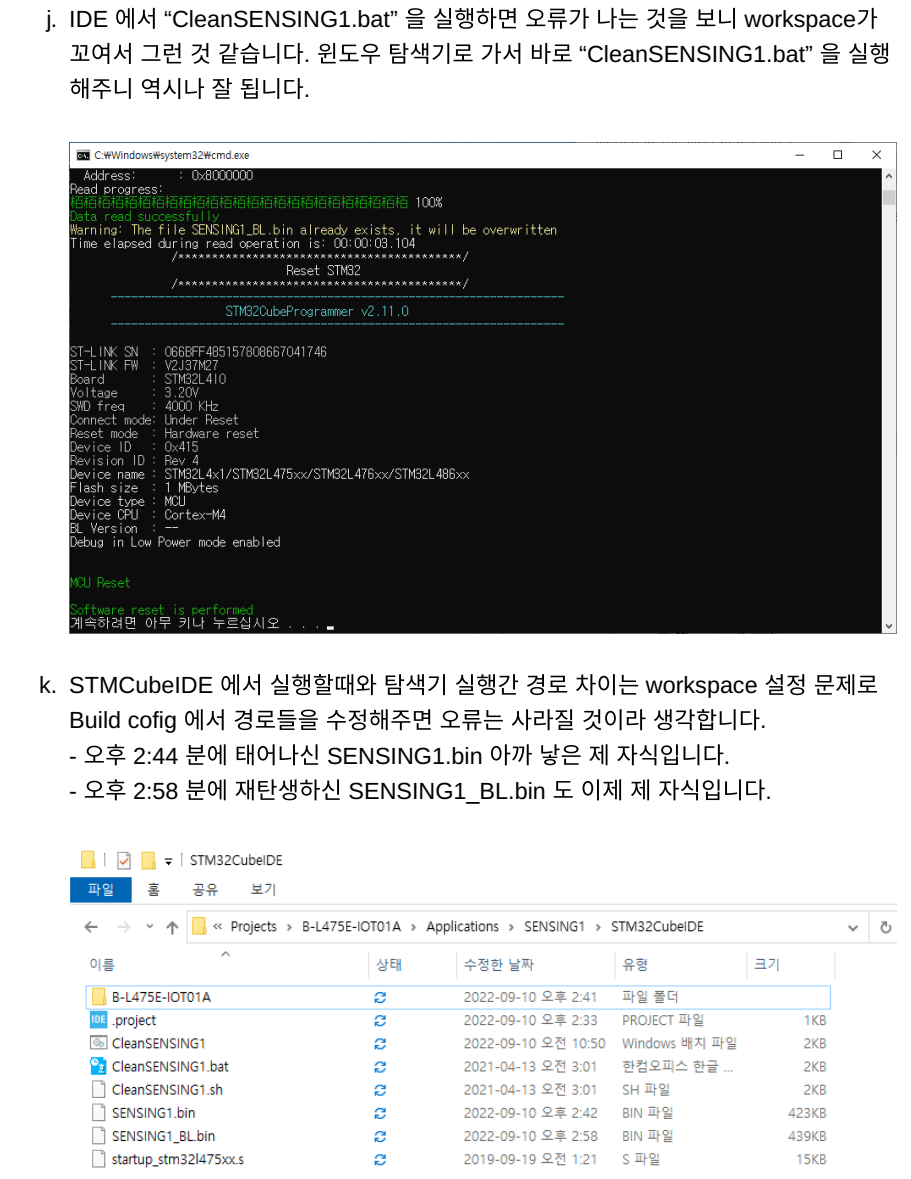
Task: Click the refresh icon beside address bar
Action: pyautogui.click(x=885, y=927)
